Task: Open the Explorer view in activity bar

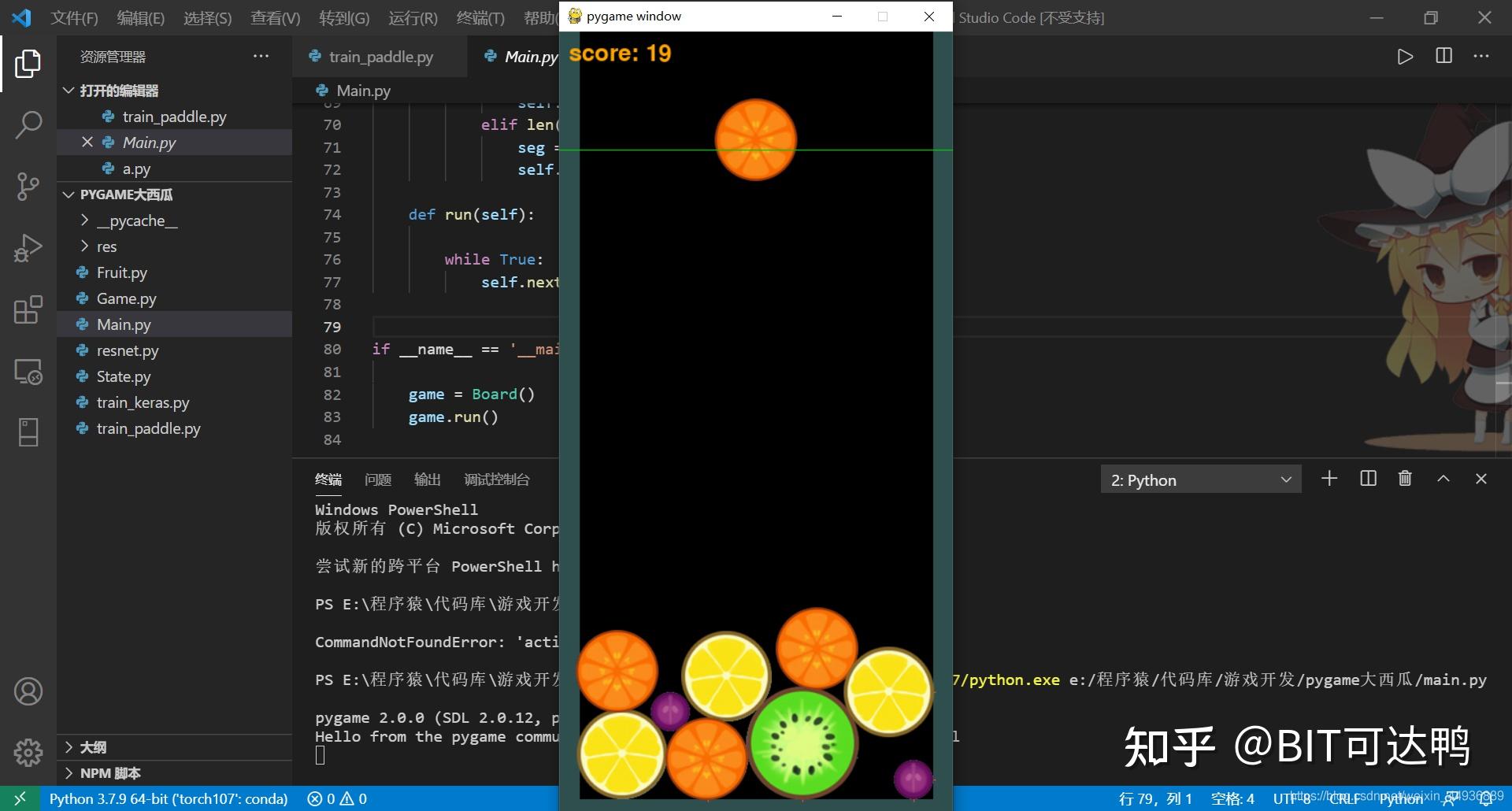Action: tap(28, 63)
